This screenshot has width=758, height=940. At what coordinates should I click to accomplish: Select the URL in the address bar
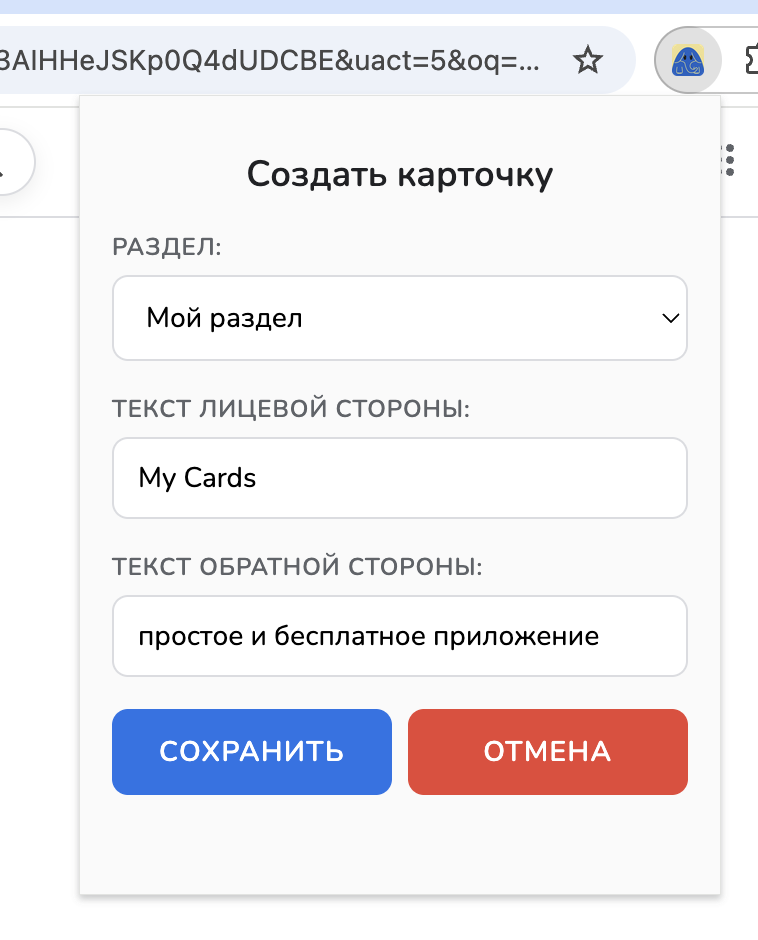[x=270, y=61]
